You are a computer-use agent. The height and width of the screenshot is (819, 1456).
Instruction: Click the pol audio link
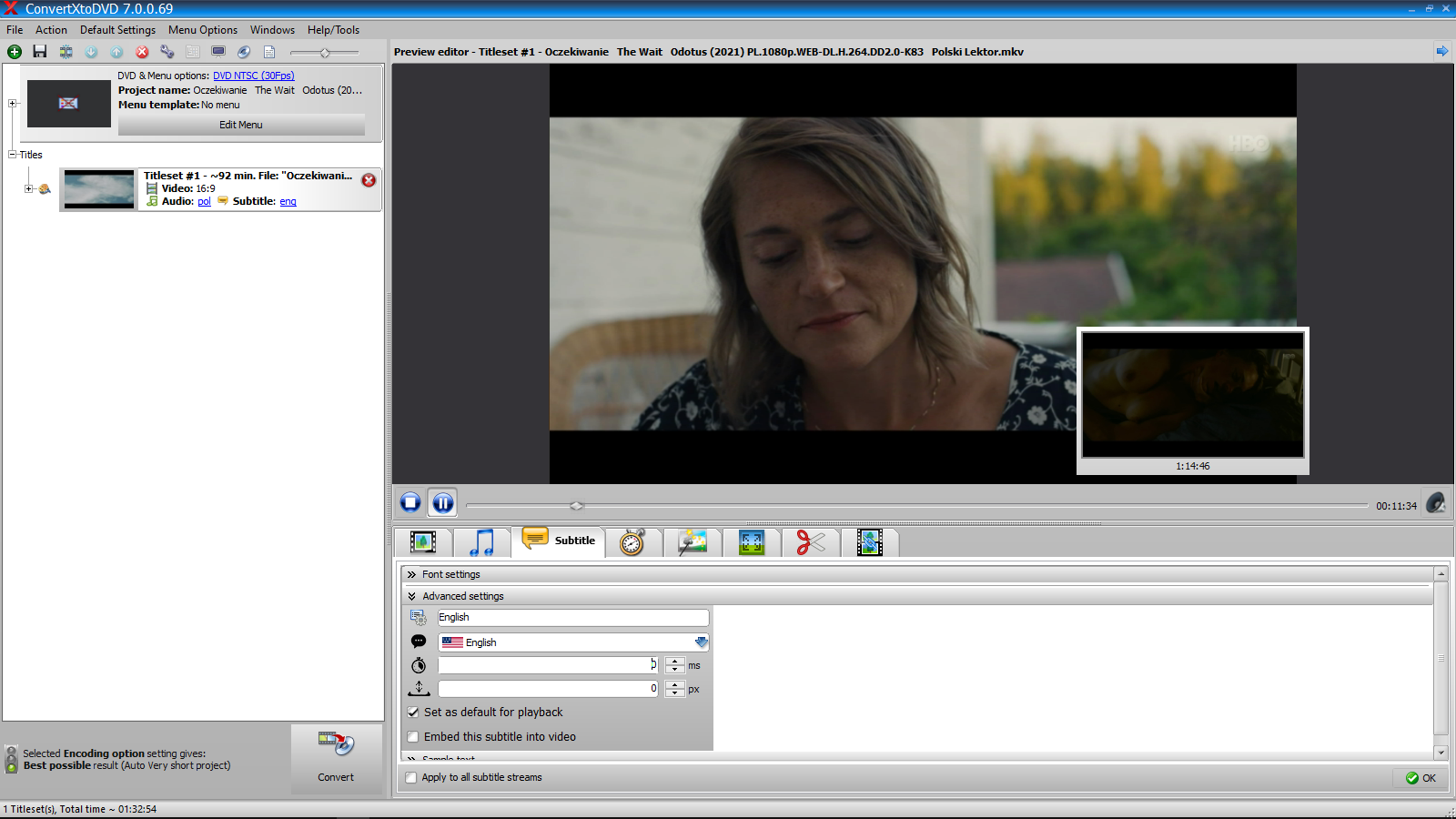tap(204, 201)
